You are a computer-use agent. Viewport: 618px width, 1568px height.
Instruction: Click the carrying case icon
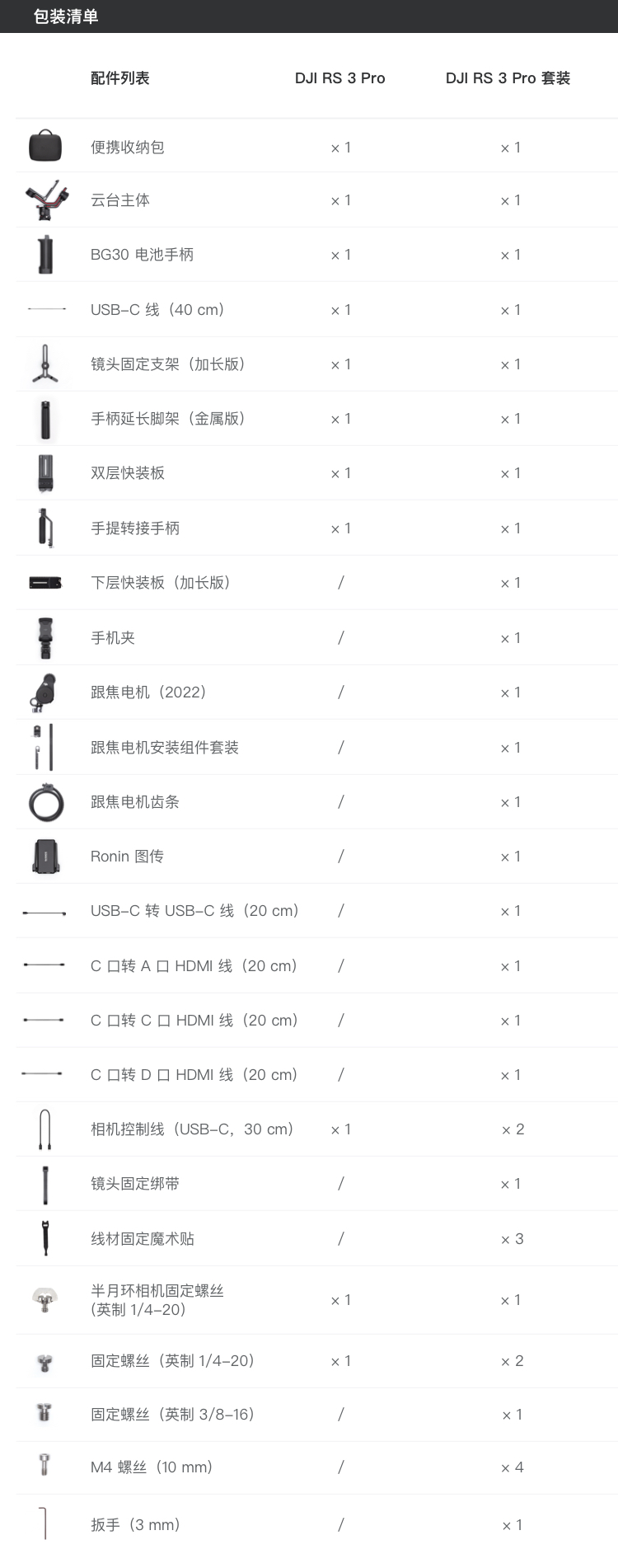pyautogui.click(x=45, y=146)
